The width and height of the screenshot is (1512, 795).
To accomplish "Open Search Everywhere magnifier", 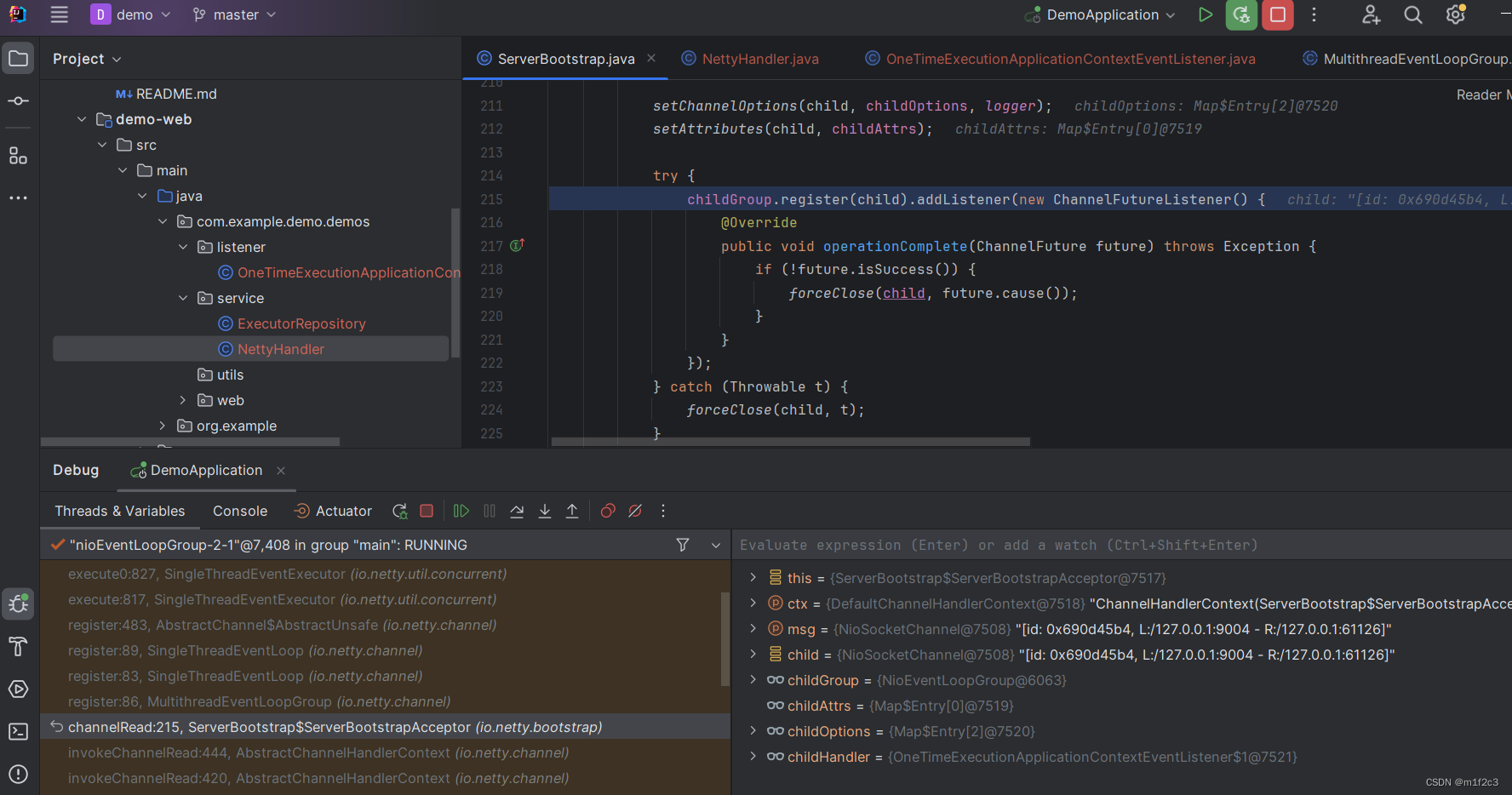I will [x=1413, y=14].
